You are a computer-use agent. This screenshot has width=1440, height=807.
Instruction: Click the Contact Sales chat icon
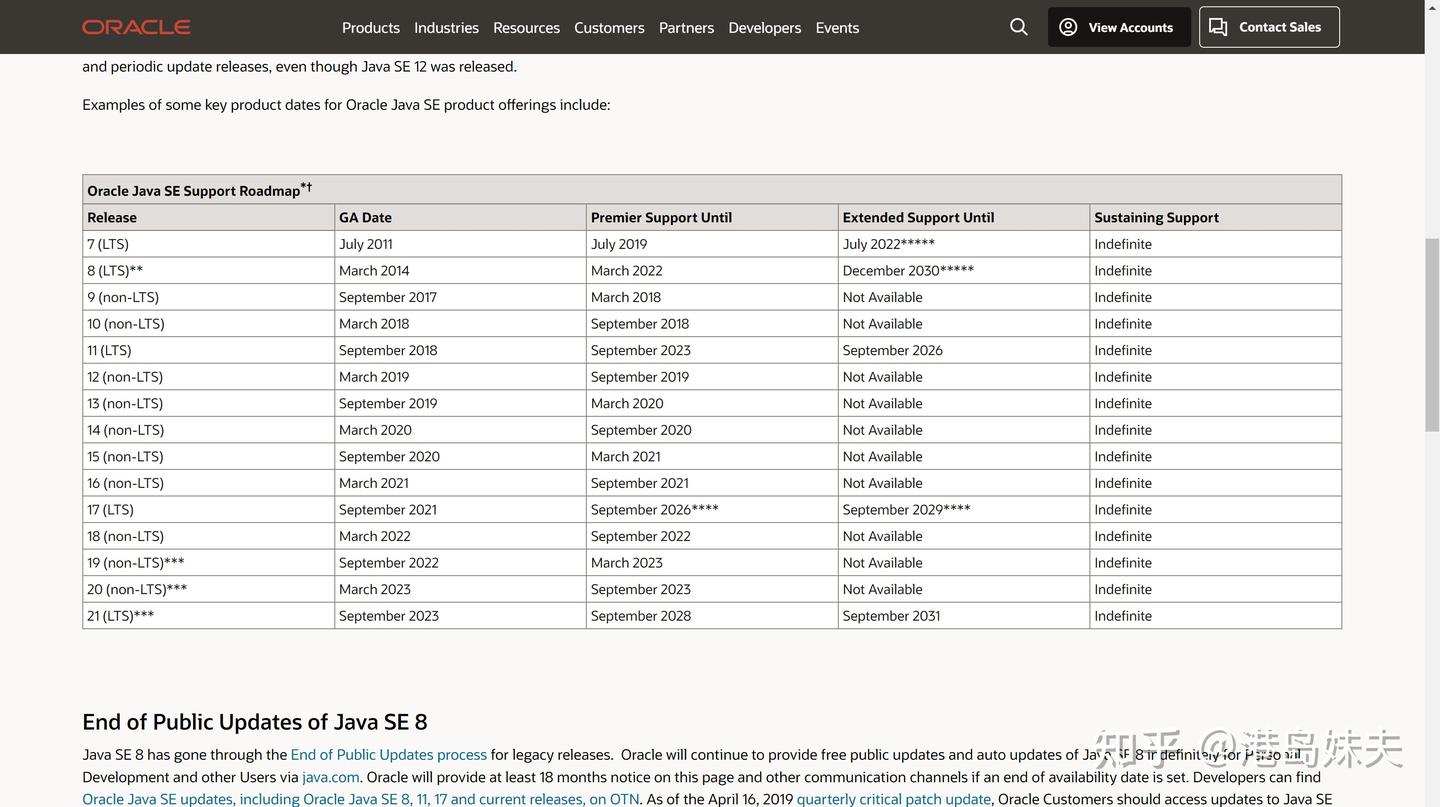(1218, 27)
